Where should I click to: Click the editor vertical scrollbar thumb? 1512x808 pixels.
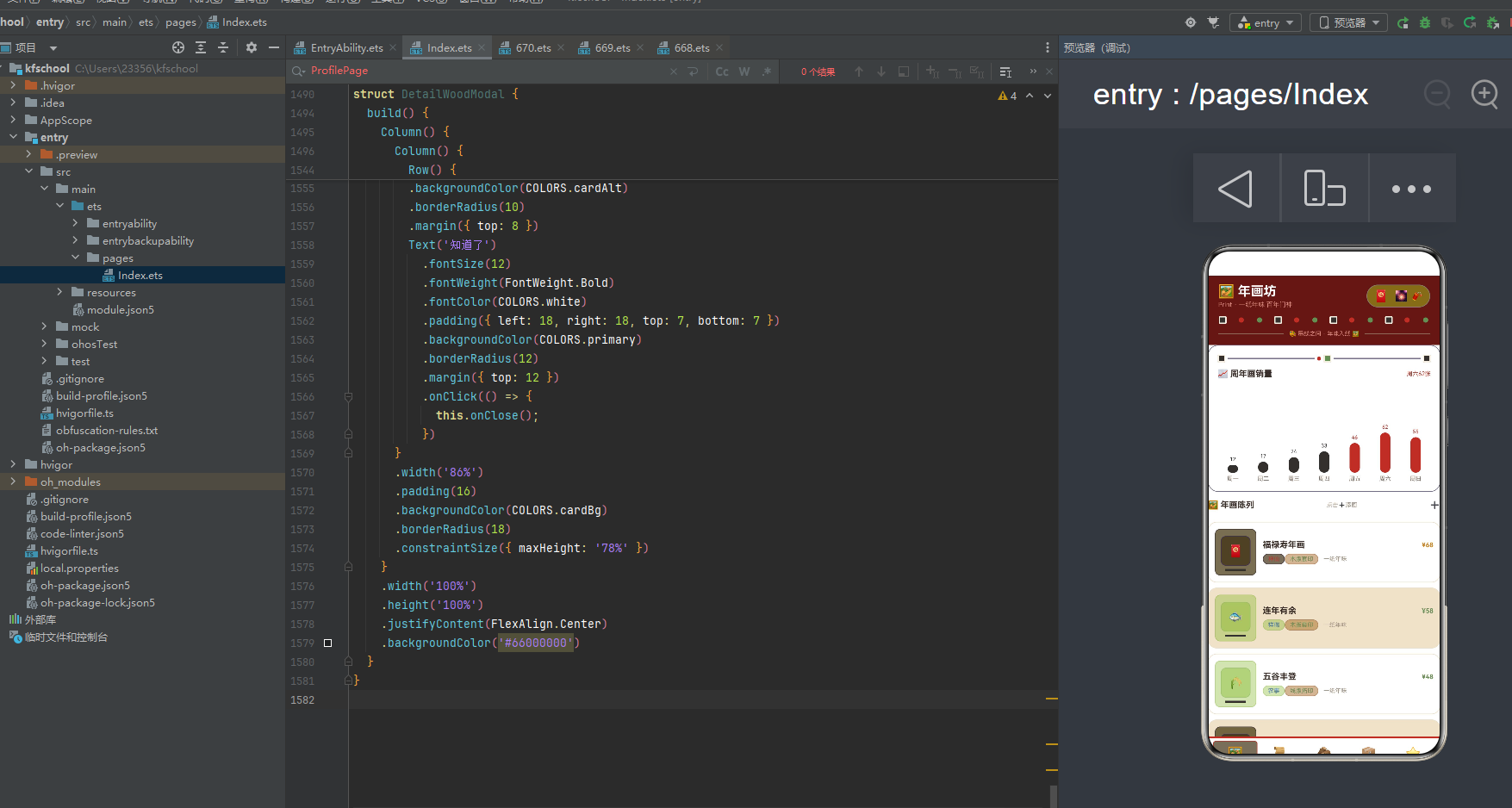coord(1053,797)
